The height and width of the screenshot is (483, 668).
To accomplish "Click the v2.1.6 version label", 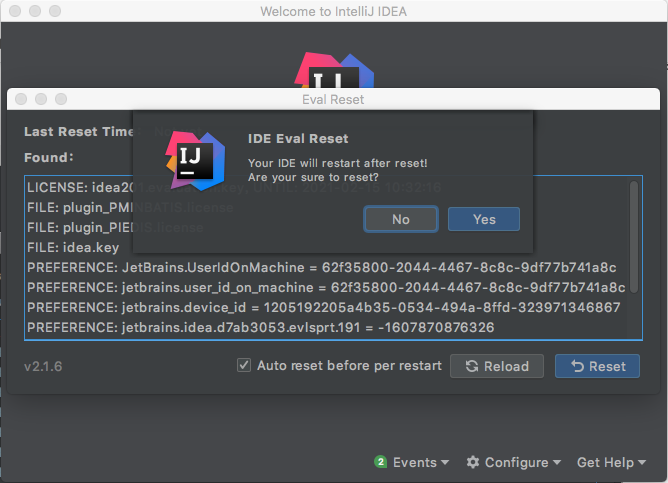I will click(43, 366).
